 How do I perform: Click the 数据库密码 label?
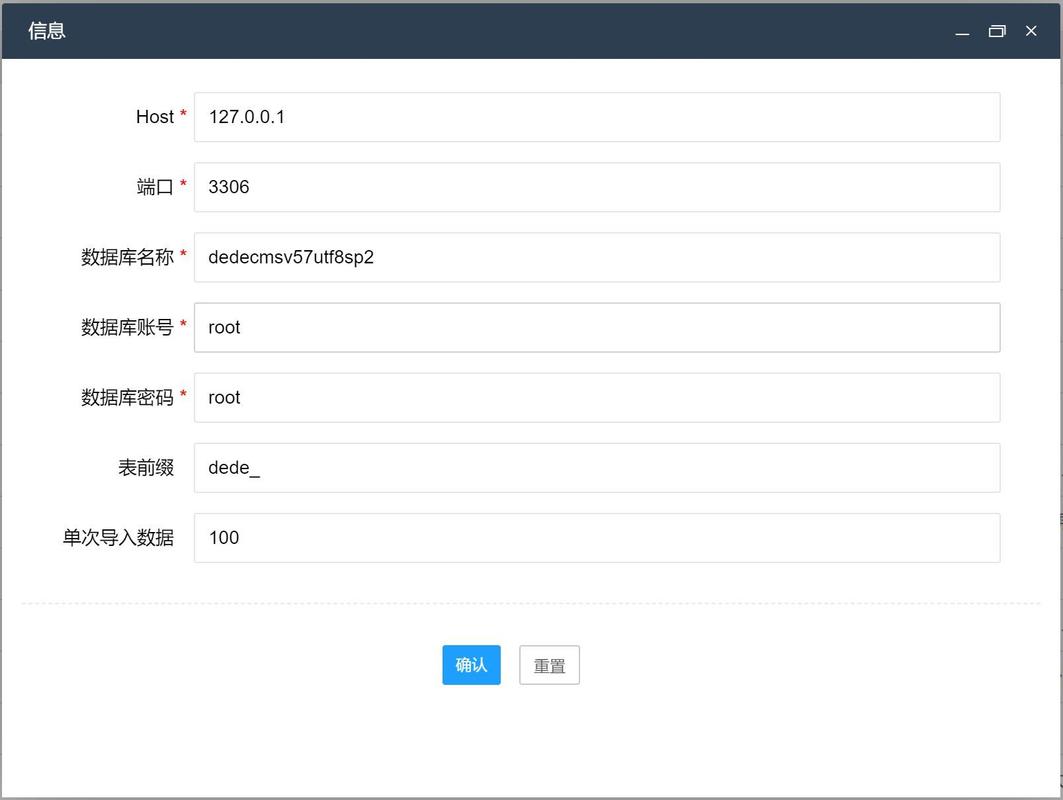point(127,397)
